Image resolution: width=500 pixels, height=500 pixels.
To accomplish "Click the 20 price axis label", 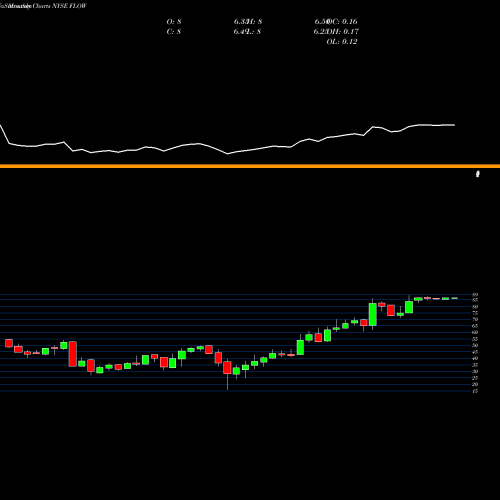I will (475, 384).
